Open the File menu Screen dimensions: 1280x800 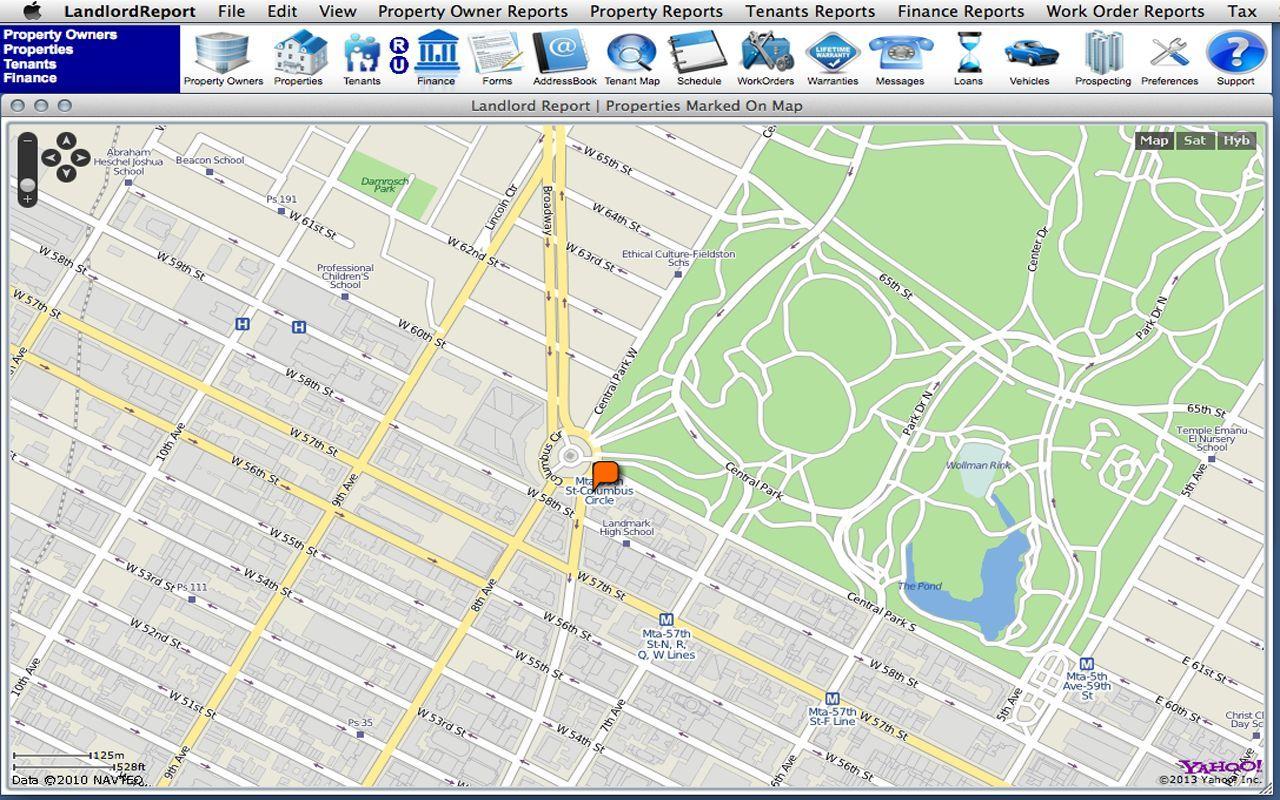[231, 11]
